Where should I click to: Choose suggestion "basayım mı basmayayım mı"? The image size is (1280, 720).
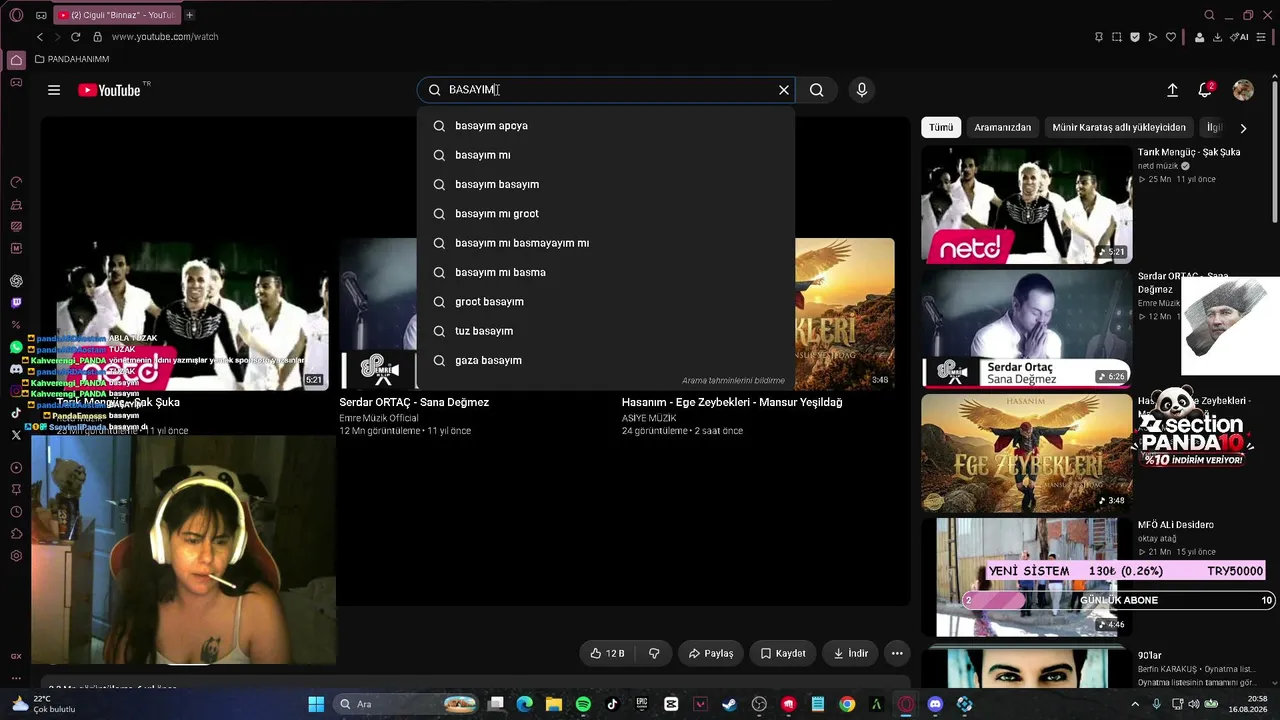(606, 243)
